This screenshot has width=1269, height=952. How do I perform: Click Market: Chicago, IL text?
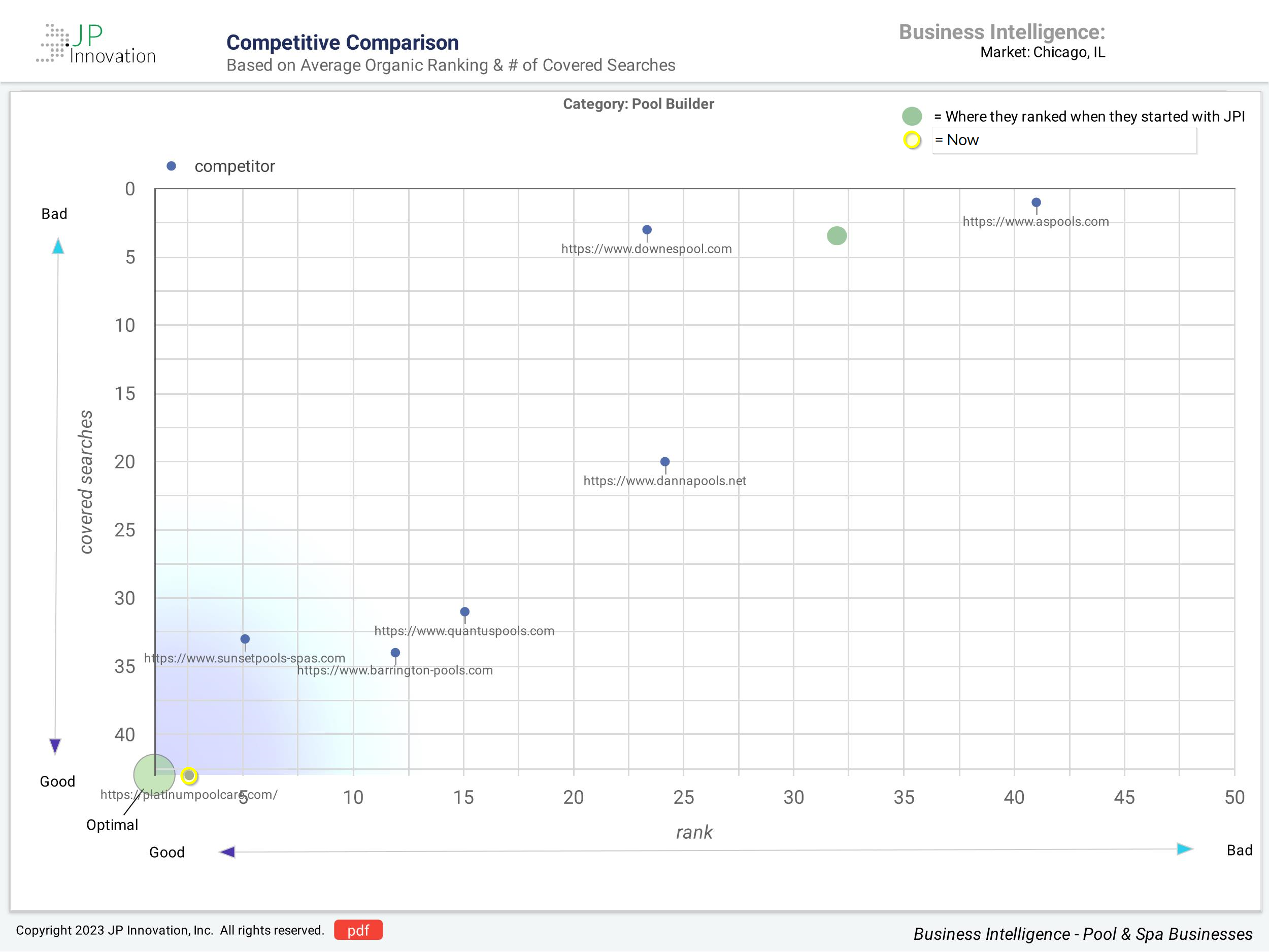click(1043, 52)
